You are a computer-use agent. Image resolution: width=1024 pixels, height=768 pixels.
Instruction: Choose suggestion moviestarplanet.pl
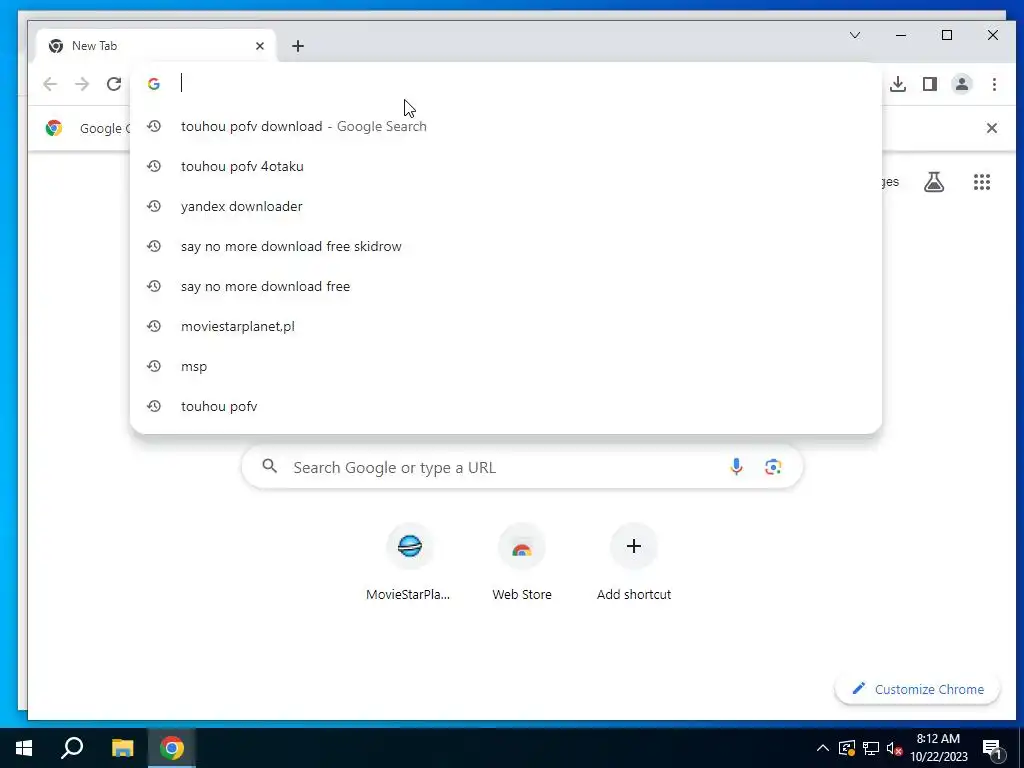point(506,326)
